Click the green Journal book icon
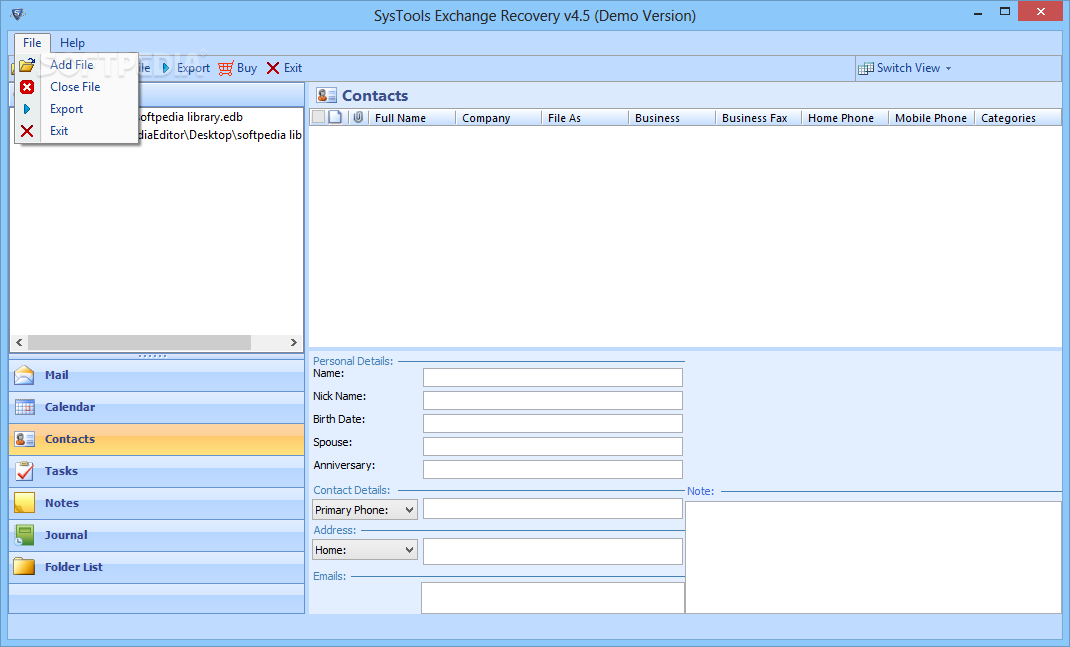 [24, 535]
